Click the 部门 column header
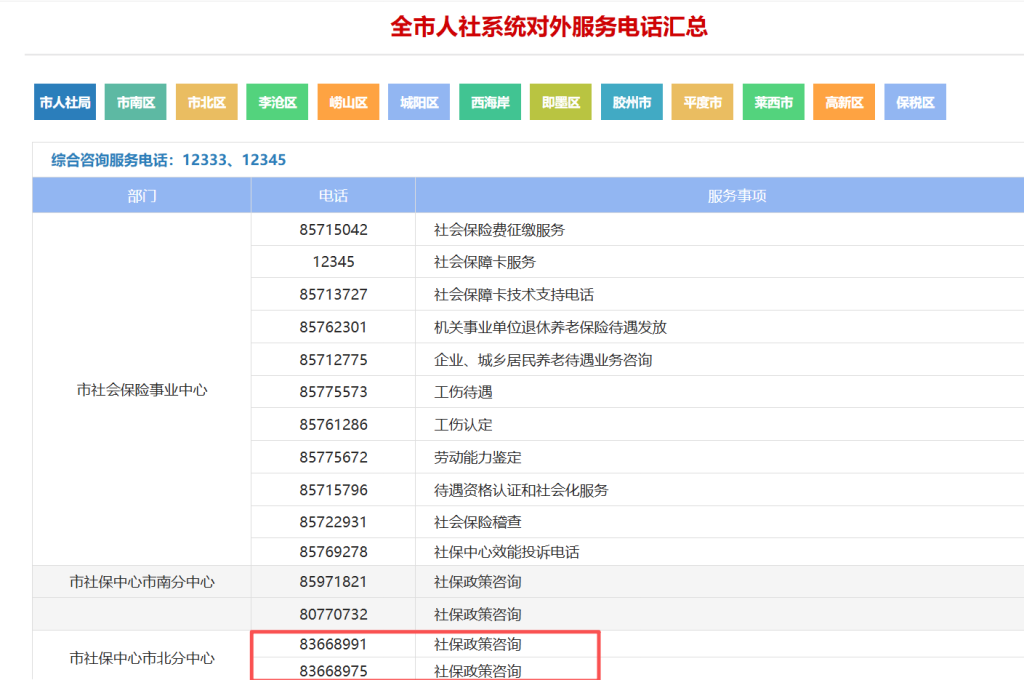This screenshot has height=680, width=1024. 142,196
